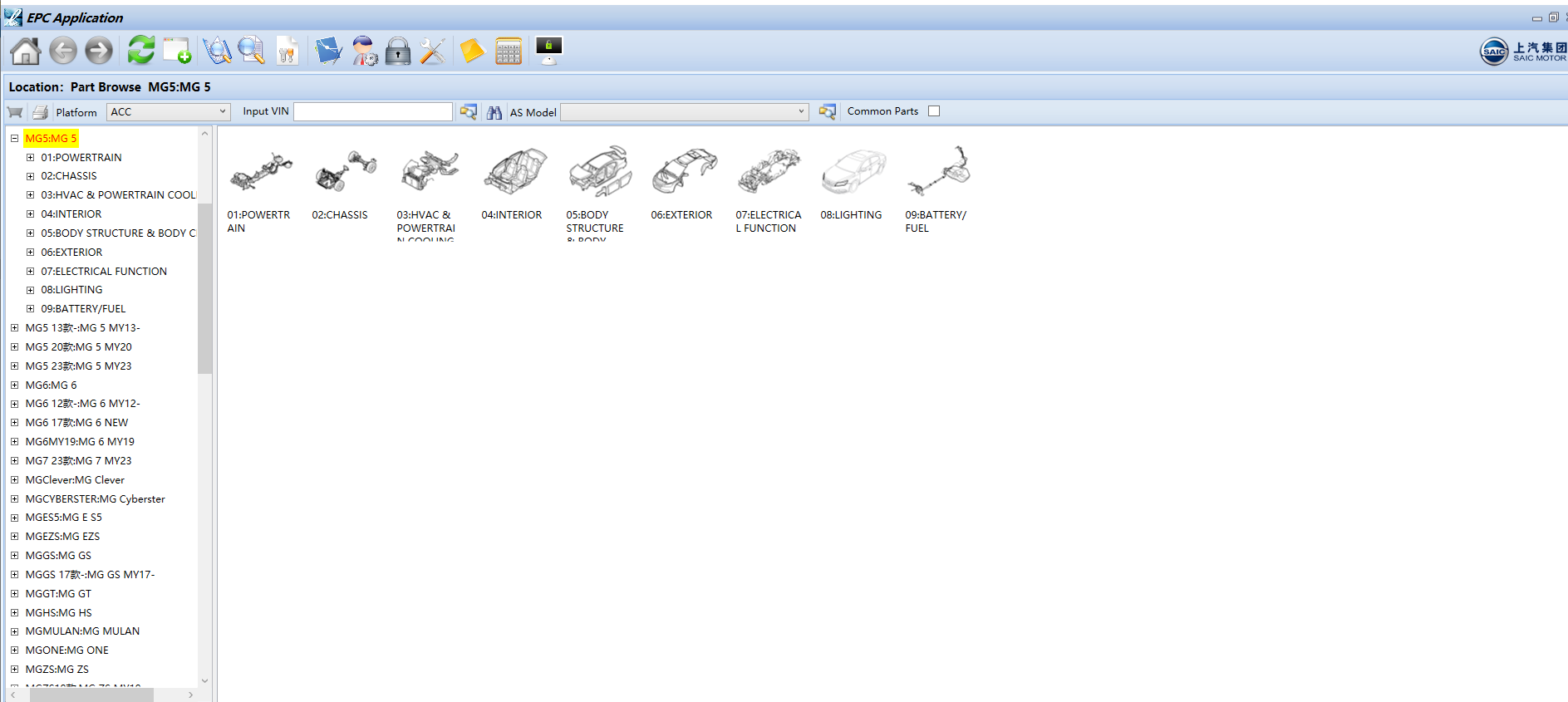1568x702 pixels.
Task: Select MGGT:MG GT in tree
Action: (58, 594)
